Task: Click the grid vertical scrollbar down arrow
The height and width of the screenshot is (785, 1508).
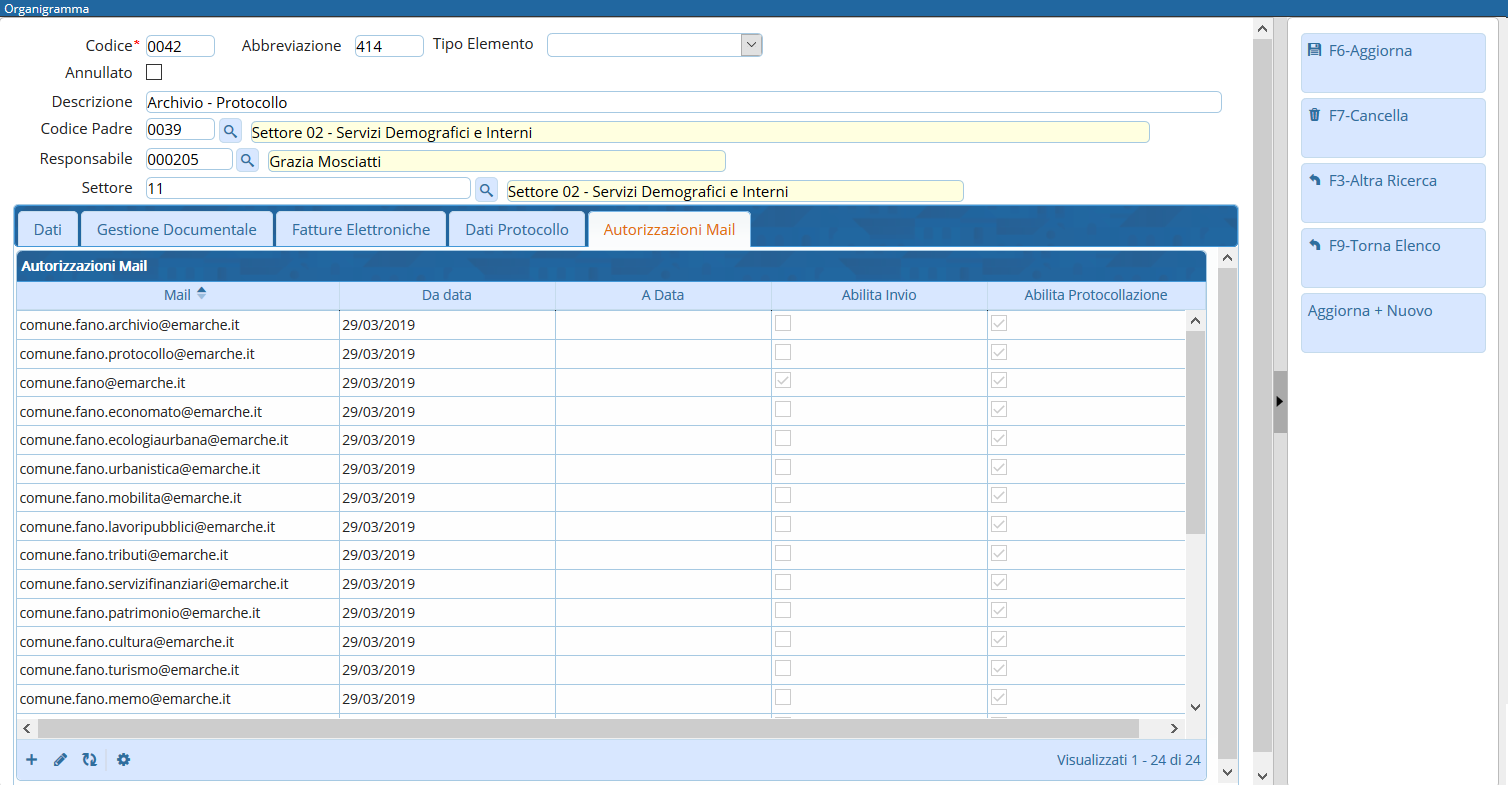Action: coord(1195,706)
